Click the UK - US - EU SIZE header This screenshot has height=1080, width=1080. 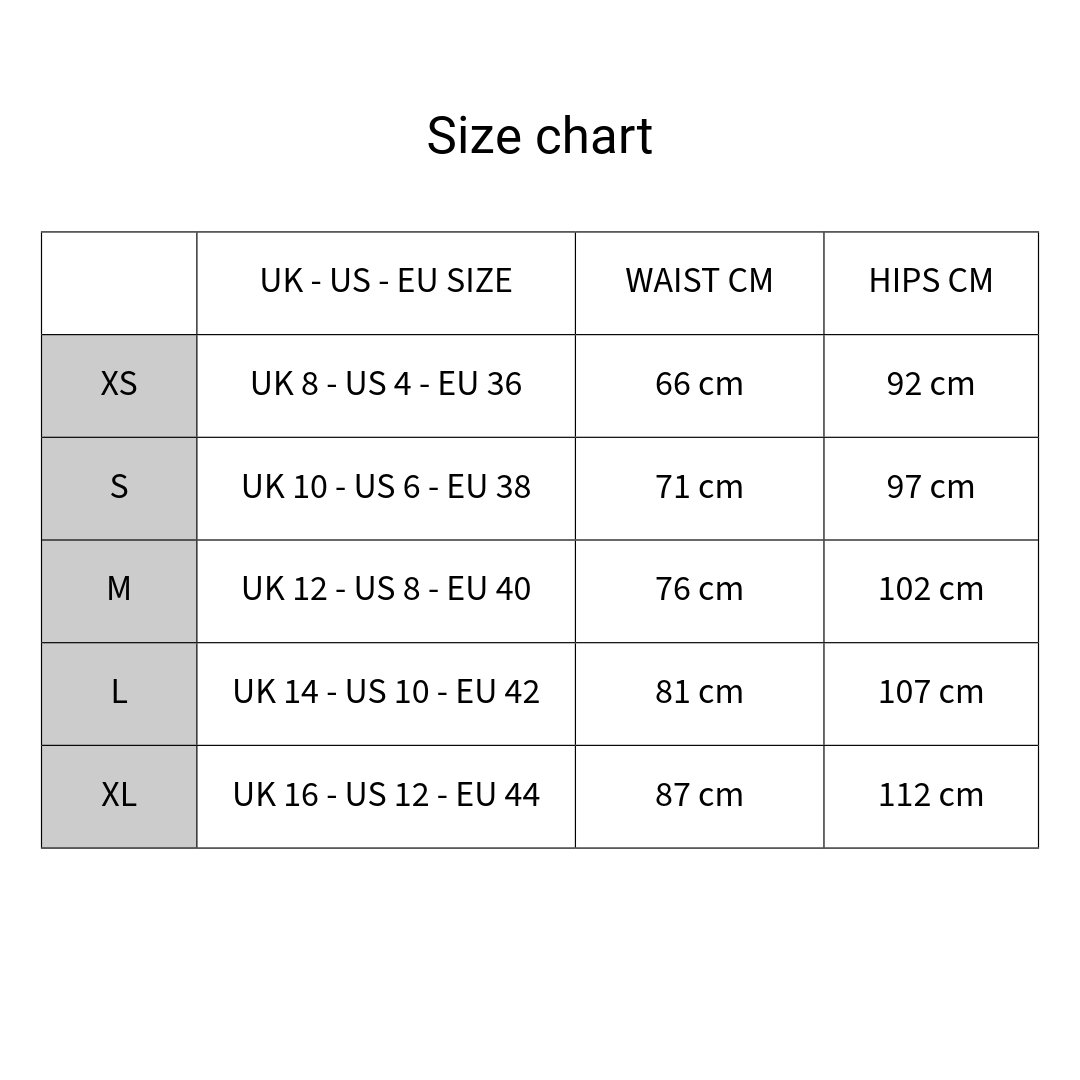(386, 281)
